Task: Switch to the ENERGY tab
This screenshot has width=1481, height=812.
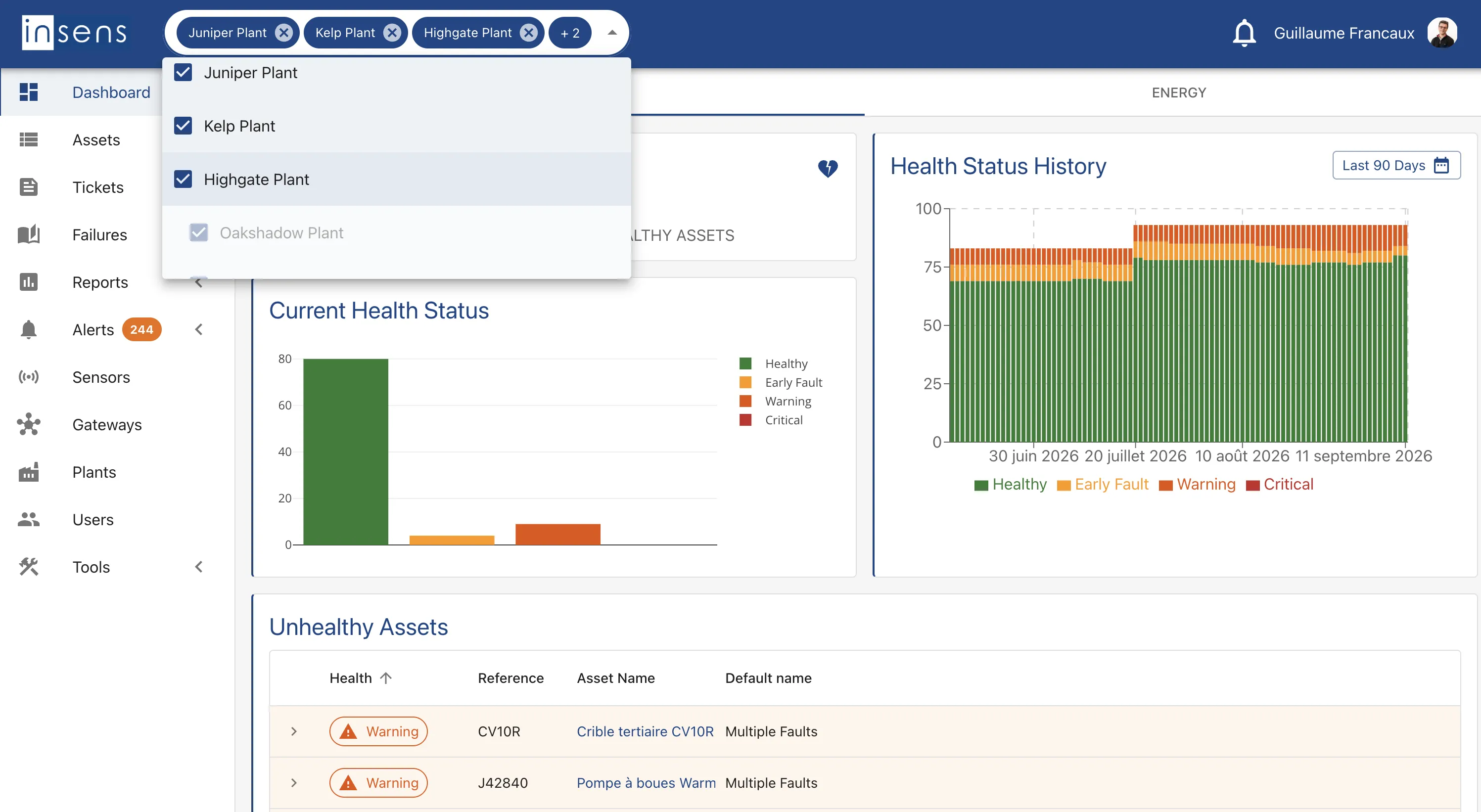Action: (x=1179, y=92)
